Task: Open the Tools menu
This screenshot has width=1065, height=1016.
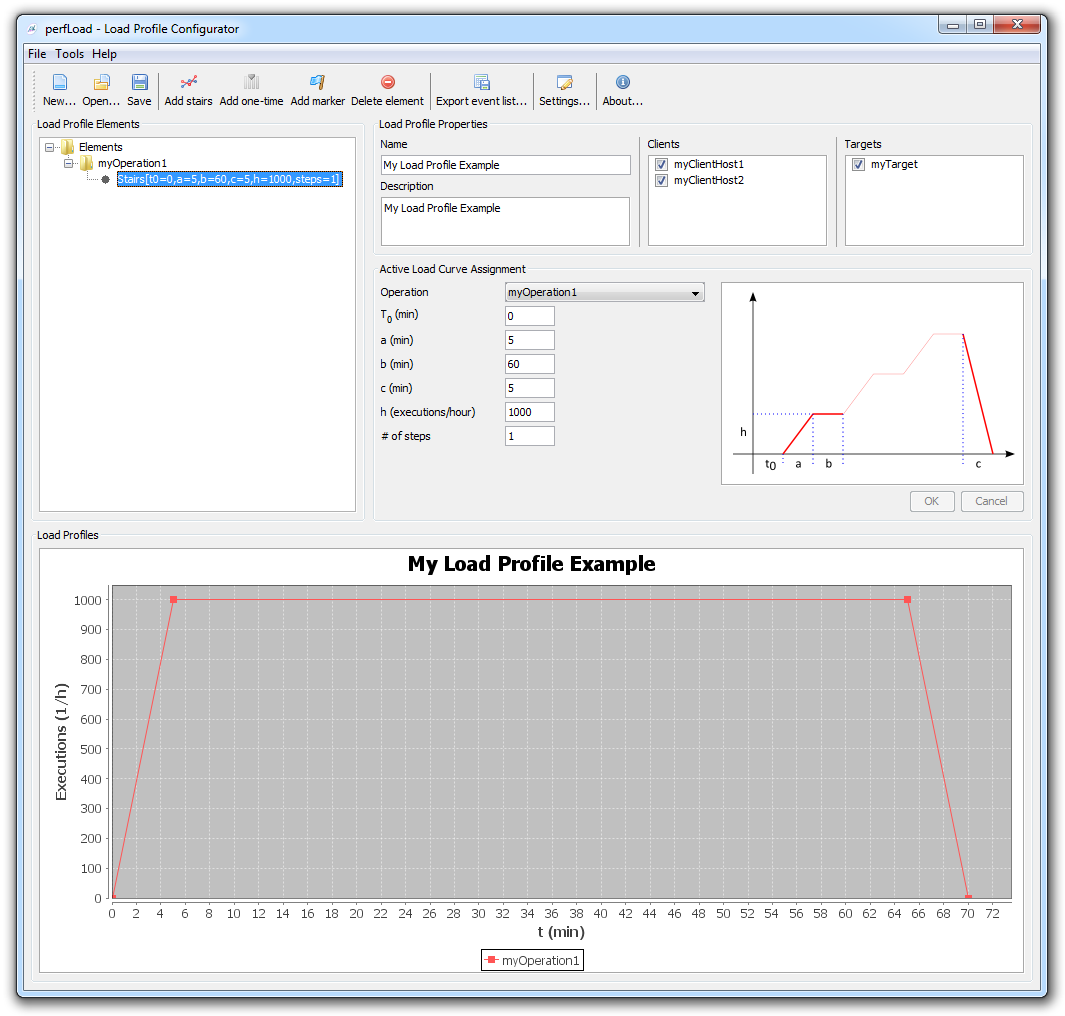Action: tap(69, 54)
